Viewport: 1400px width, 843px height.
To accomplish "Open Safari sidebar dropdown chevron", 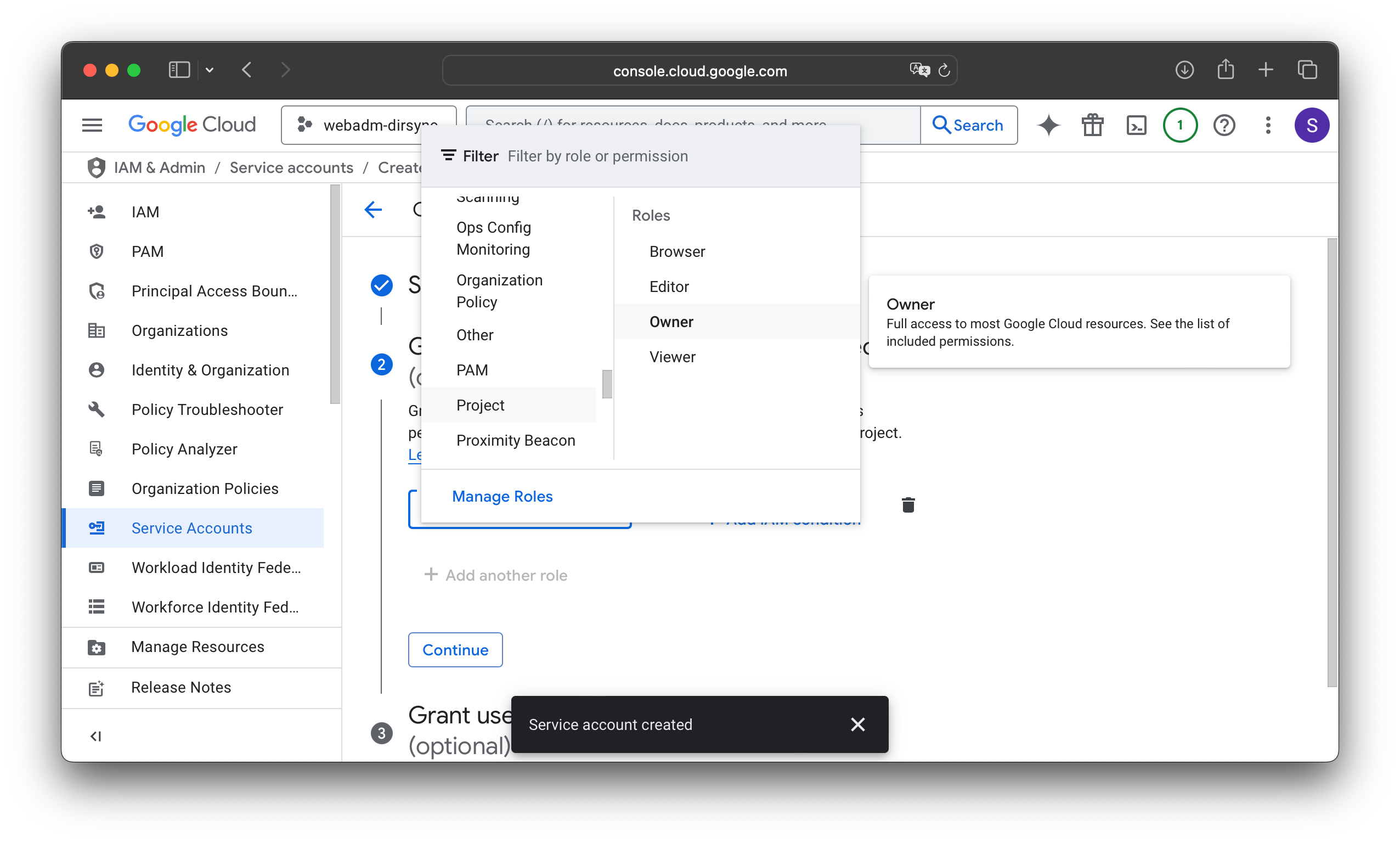I will pos(210,70).
